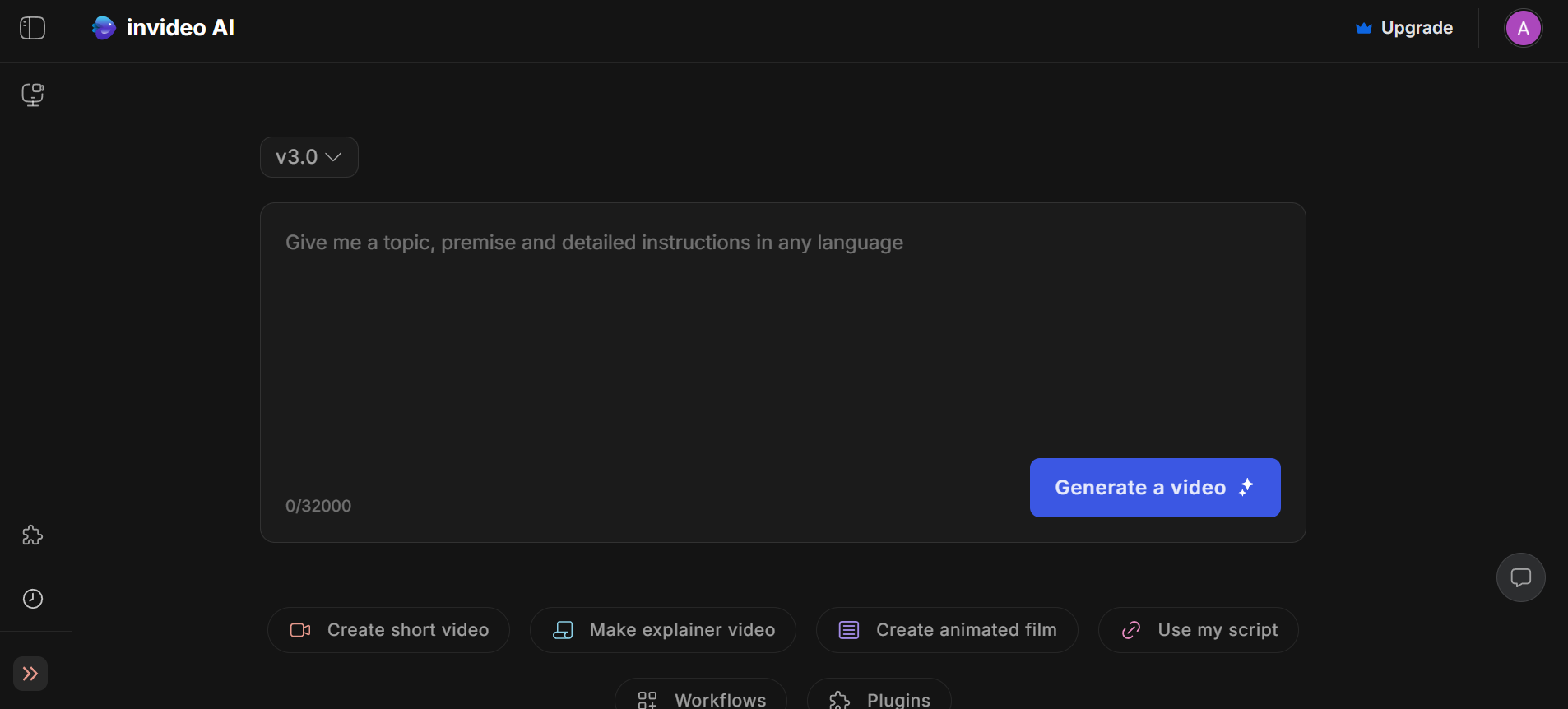Open history clock icon in sidebar
1568x709 pixels.
point(32,599)
